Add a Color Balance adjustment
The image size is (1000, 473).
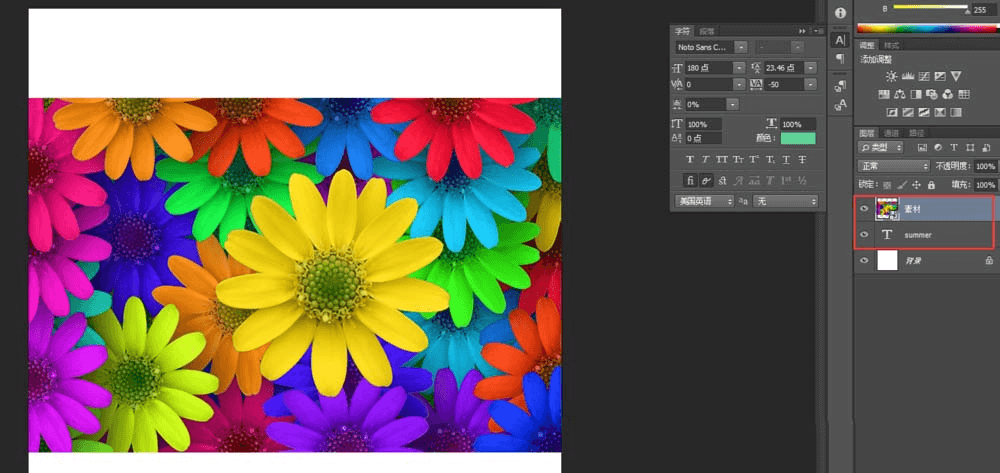(x=900, y=94)
